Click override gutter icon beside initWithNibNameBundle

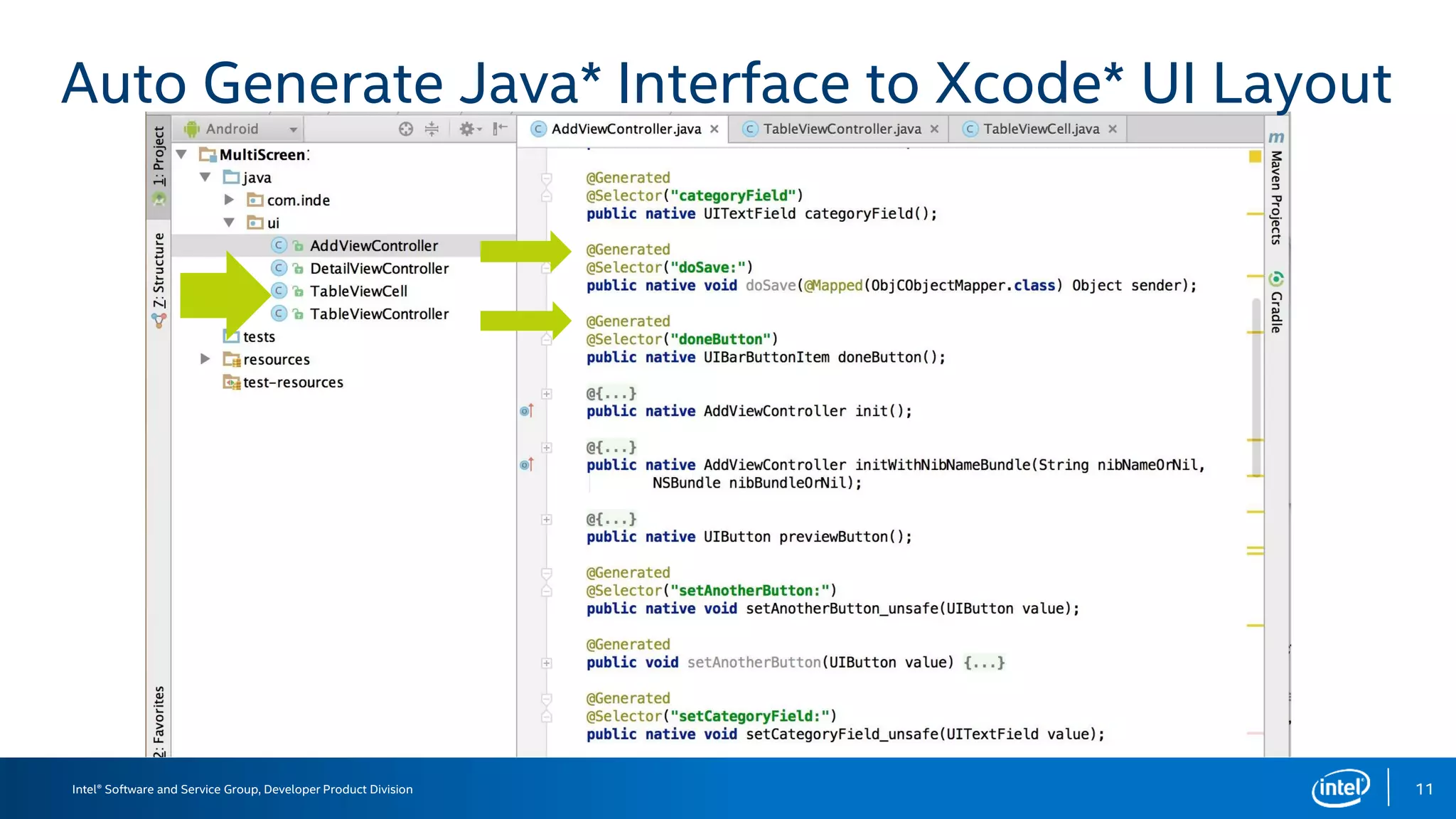(x=527, y=465)
